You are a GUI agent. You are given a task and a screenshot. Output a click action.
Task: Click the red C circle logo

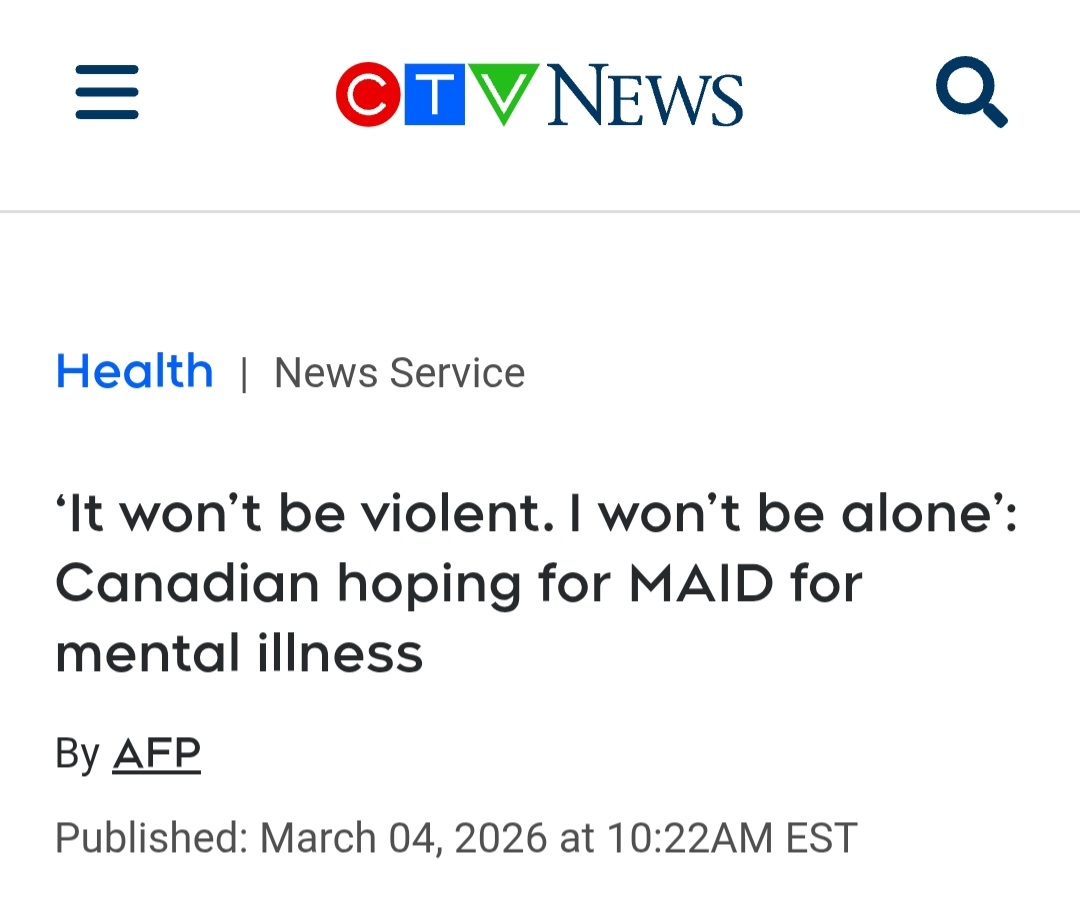tap(367, 95)
